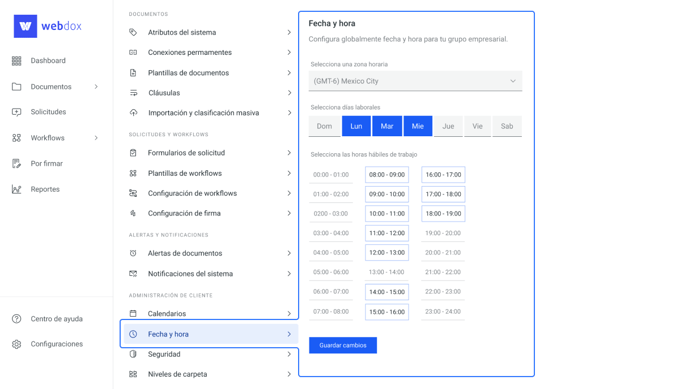Click the Alertas de documentos clock icon
680x389 pixels.
133,253
